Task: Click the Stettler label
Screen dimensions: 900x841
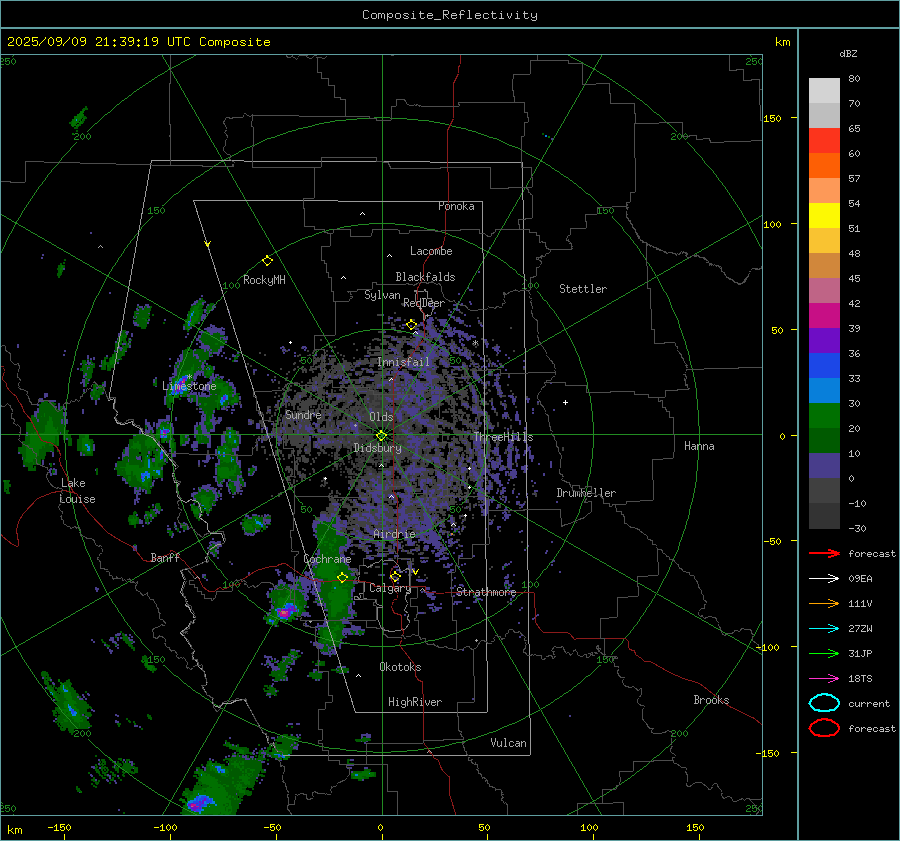Action: click(x=583, y=289)
